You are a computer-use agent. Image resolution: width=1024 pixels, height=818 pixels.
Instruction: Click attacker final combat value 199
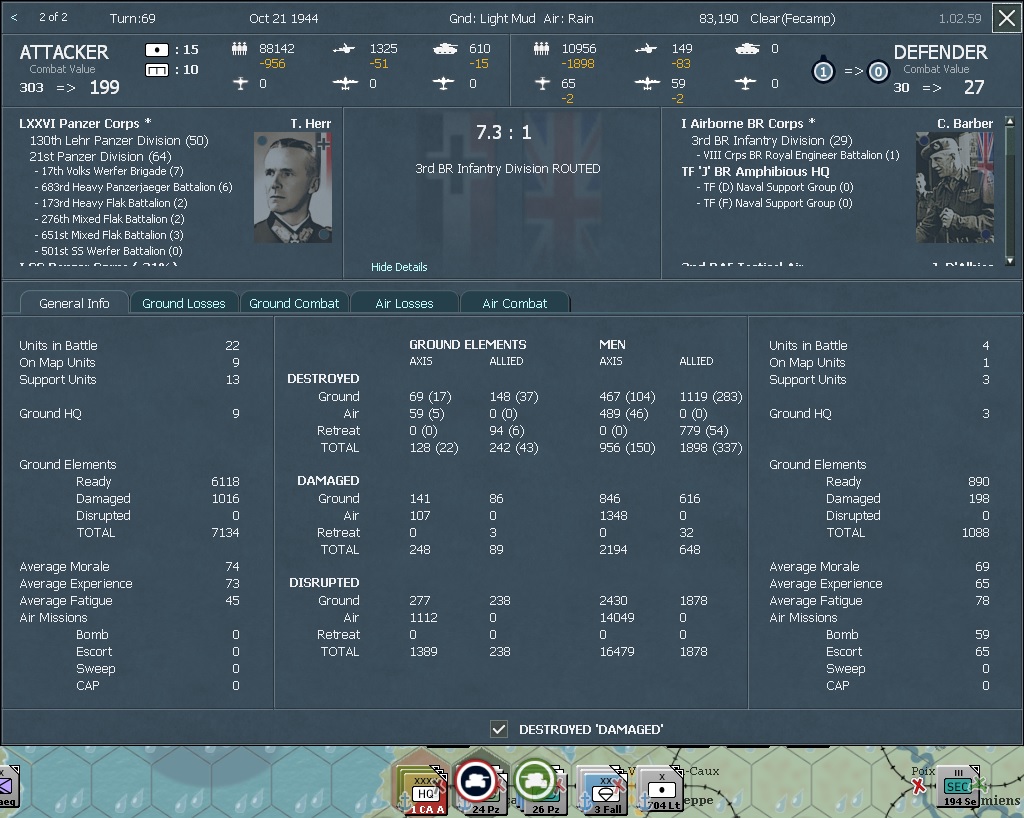104,87
